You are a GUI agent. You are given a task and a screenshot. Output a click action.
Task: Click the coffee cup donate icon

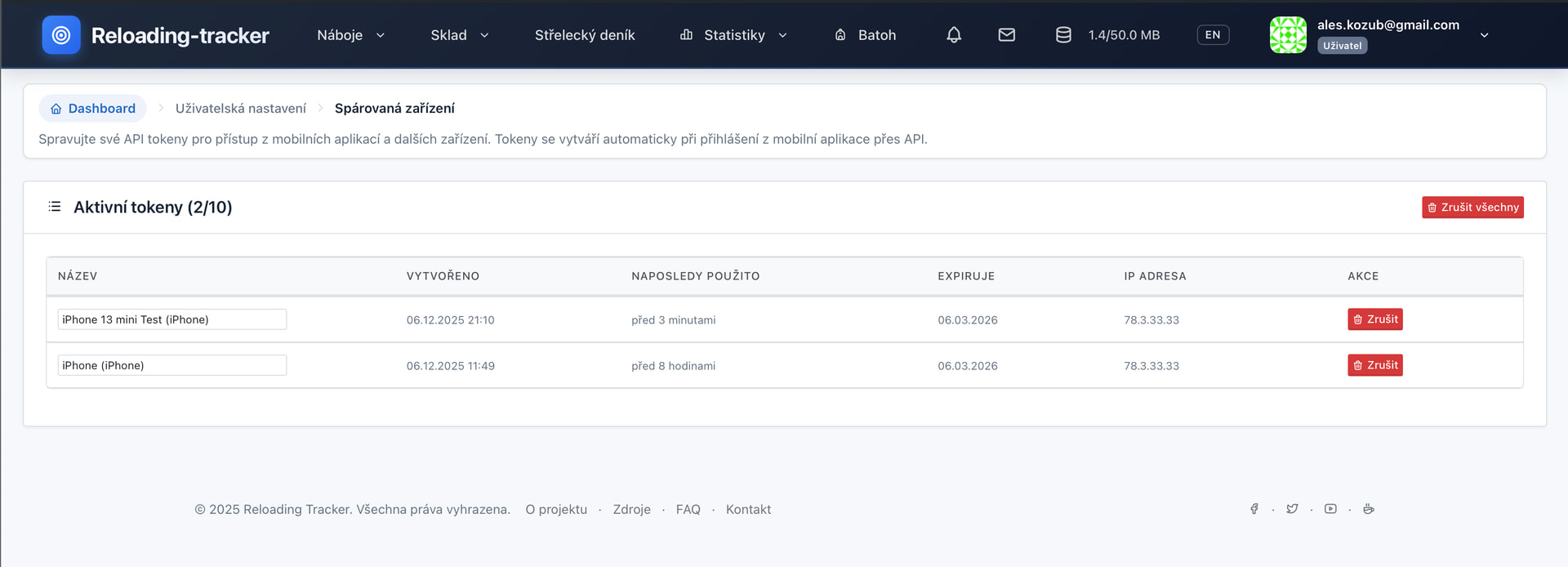pyautogui.click(x=1369, y=509)
